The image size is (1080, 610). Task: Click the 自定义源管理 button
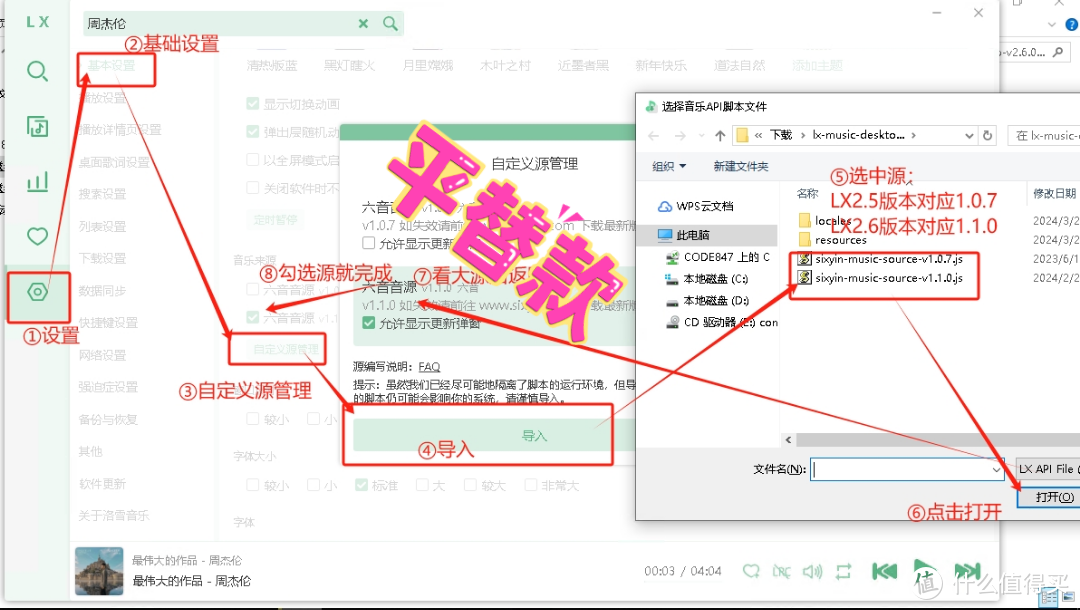pos(286,349)
